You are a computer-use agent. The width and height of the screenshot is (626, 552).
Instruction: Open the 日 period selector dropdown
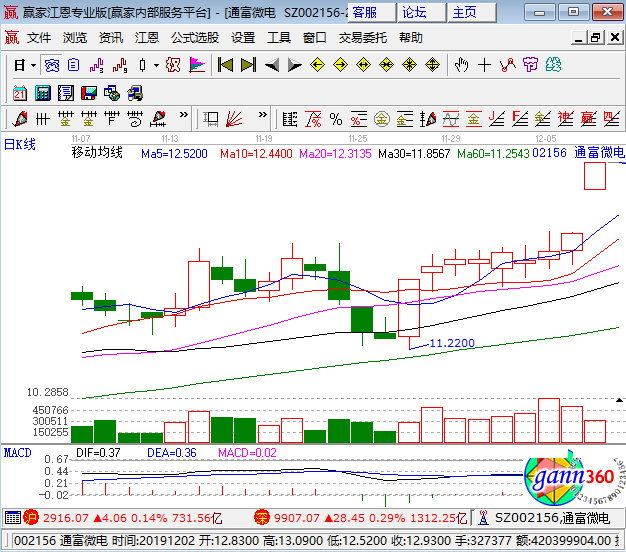click(34, 65)
